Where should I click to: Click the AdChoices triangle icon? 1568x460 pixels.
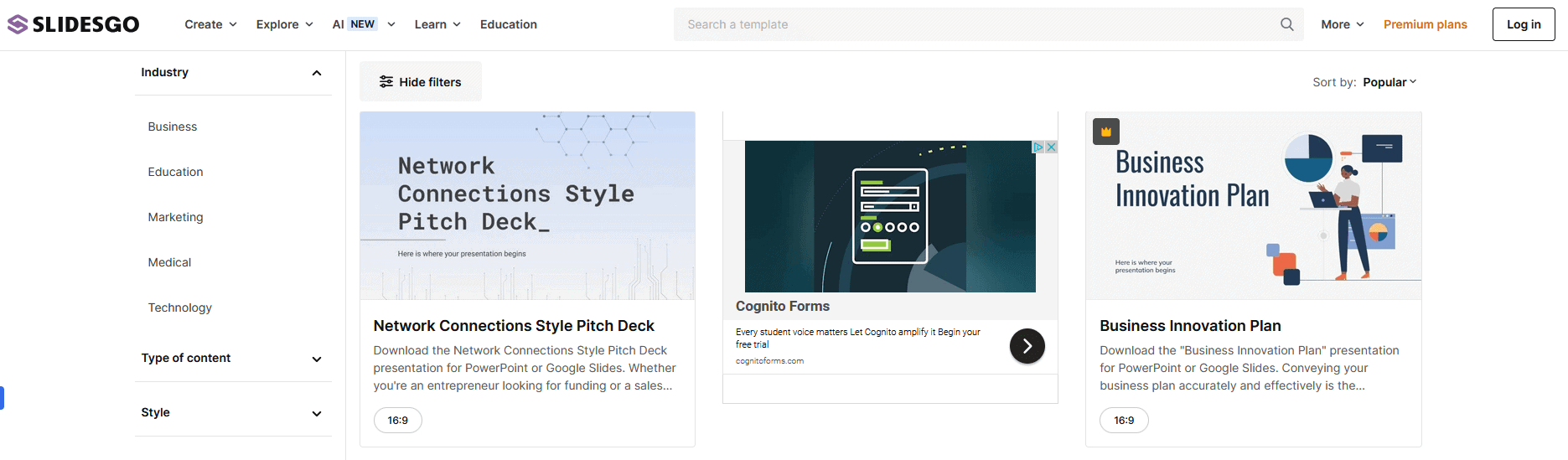[x=1038, y=147]
